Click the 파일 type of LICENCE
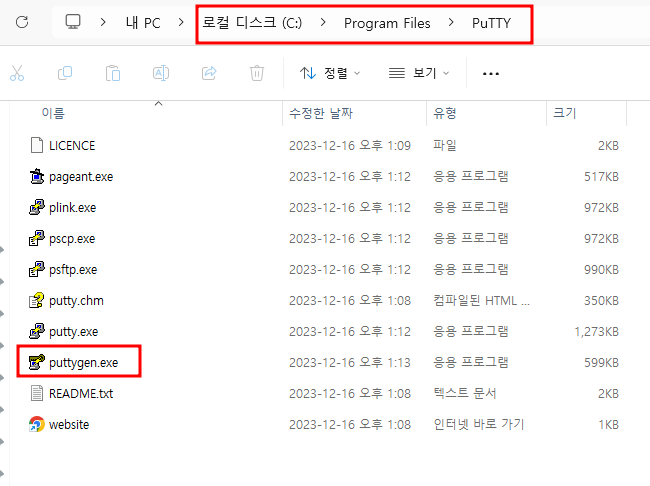Screen dimensions: 650x486 coord(445,146)
